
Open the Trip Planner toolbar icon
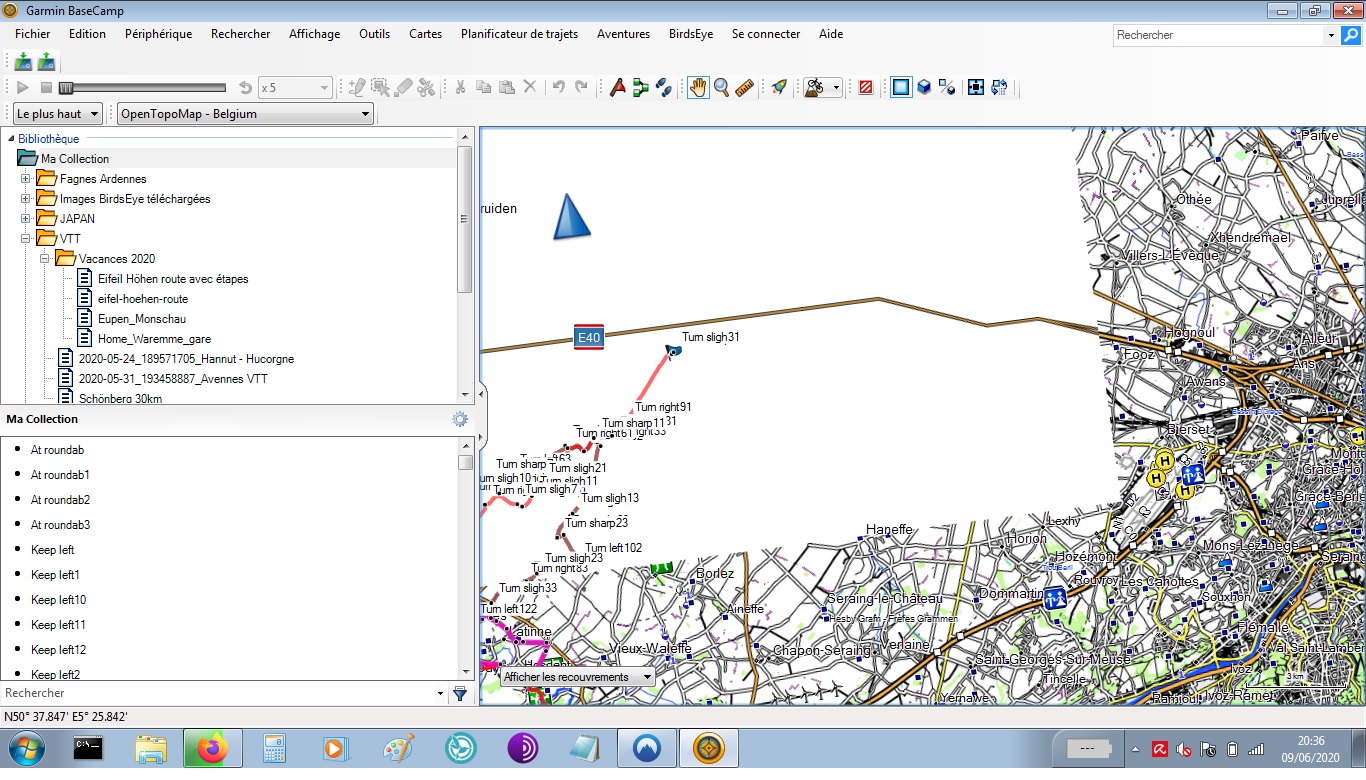[x=640, y=88]
